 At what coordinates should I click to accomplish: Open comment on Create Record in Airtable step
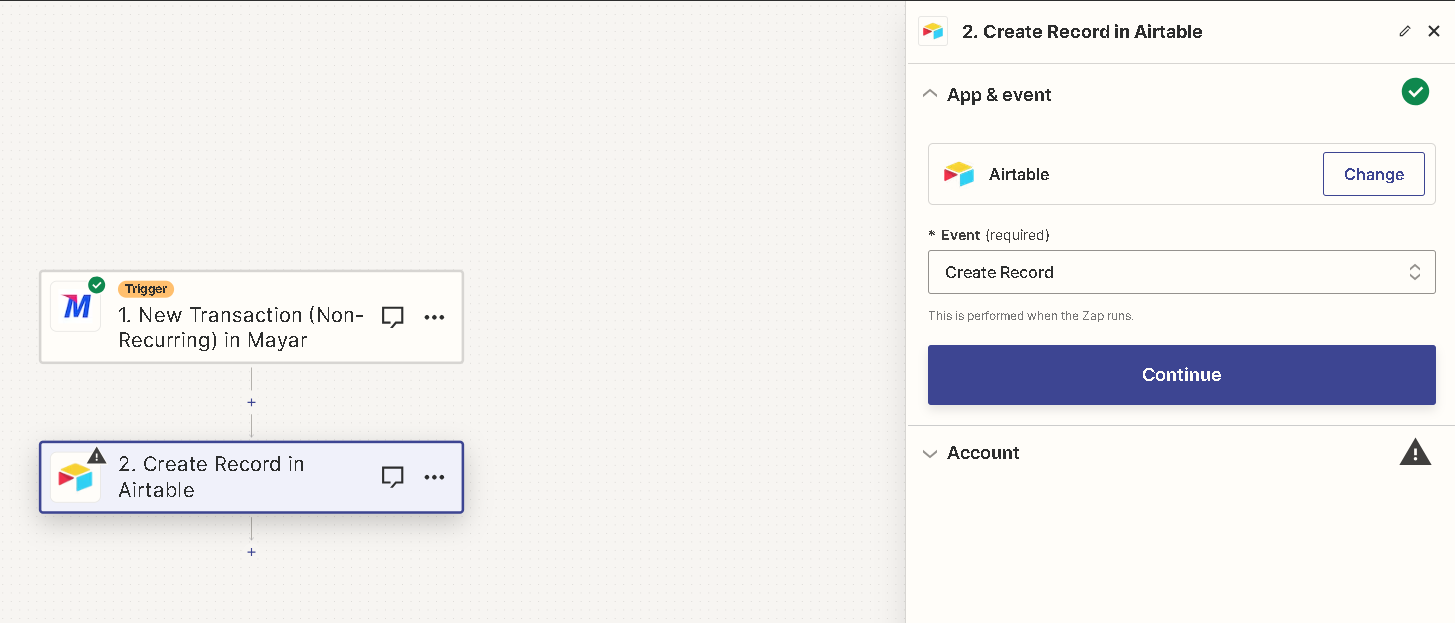click(393, 477)
